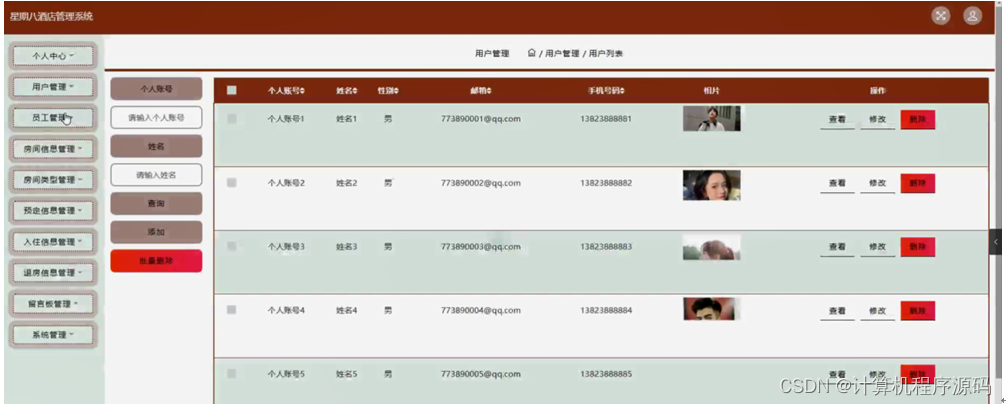Expand the 预定信息管理 sidebar menu
1006x405 pixels.
tap(53, 211)
